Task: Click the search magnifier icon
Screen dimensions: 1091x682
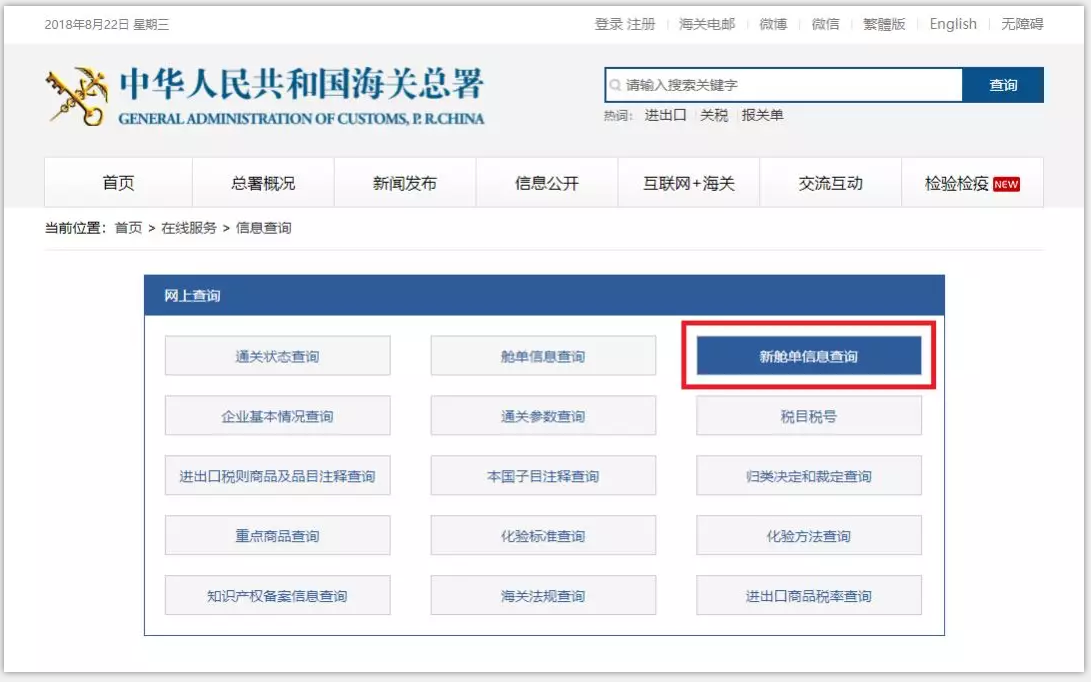Action: [616, 85]
